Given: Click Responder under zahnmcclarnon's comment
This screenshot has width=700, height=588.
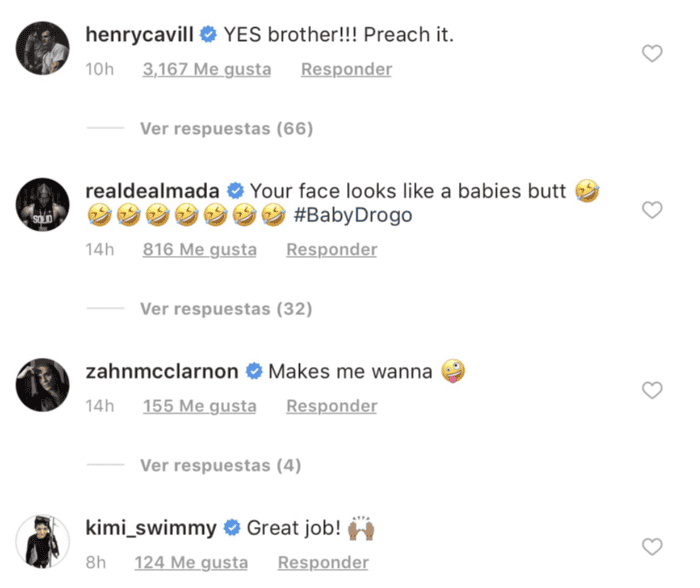Looking at the screenshot, I should tap(331, 406).
